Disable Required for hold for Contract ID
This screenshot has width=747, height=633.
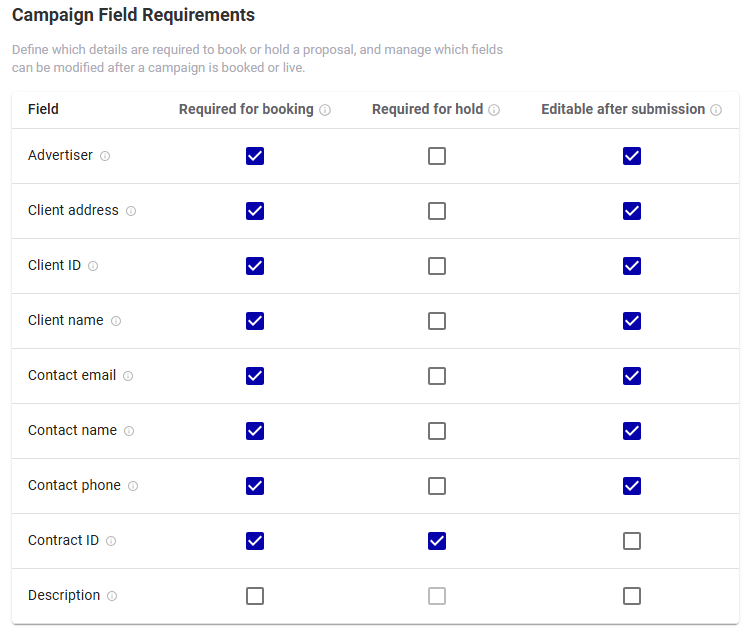tap(437, 541)
